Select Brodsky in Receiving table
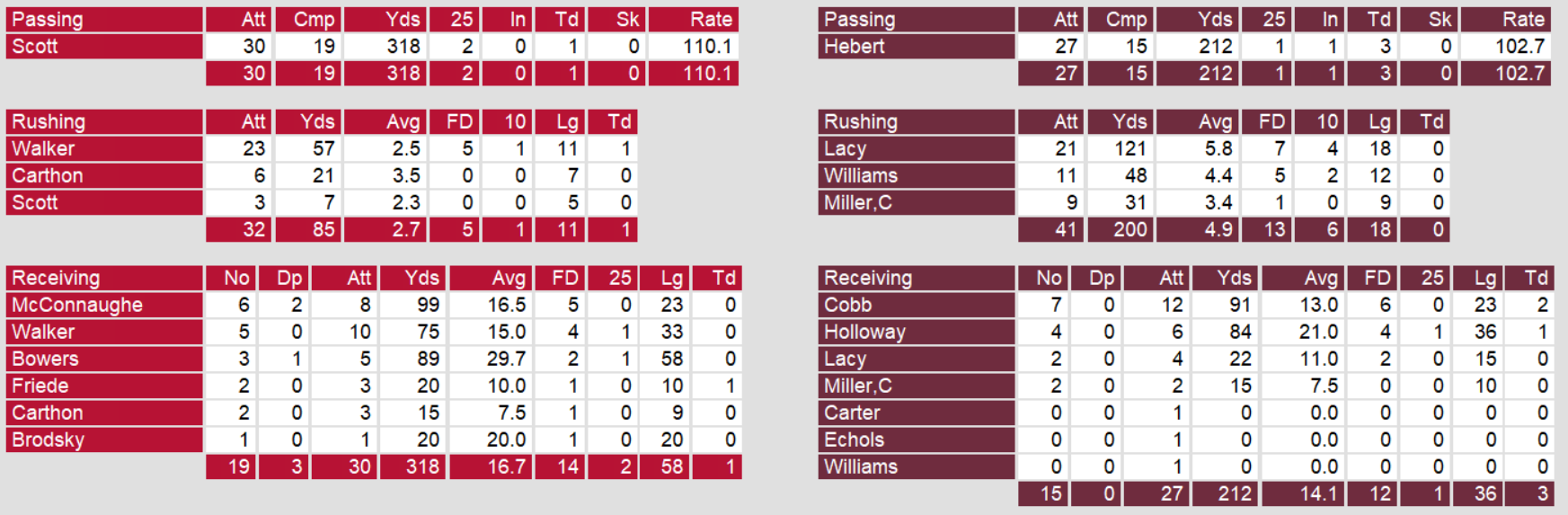This screenshot has width=1568, height=515. pyautogui.click(x=49, y=440)
